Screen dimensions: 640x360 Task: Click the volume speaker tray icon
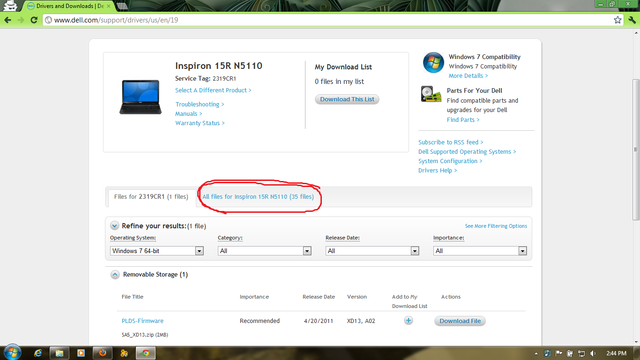593,353
